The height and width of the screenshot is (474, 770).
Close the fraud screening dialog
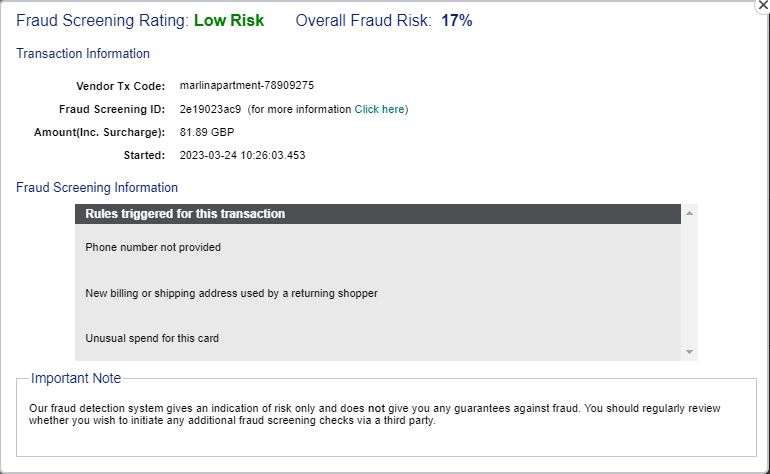point(764,5)
